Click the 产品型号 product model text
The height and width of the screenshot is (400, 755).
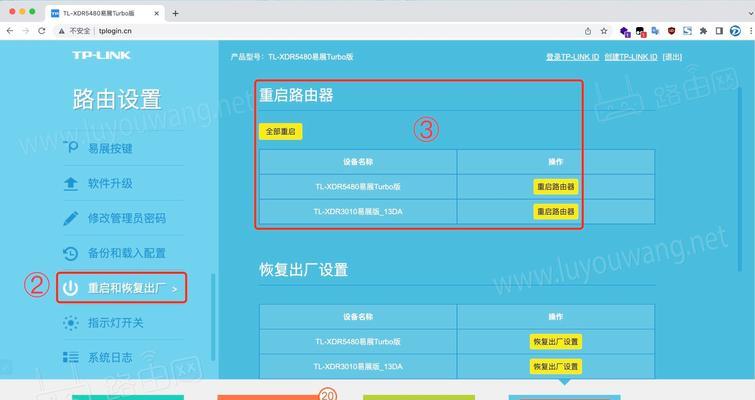(x=292, y=57)
